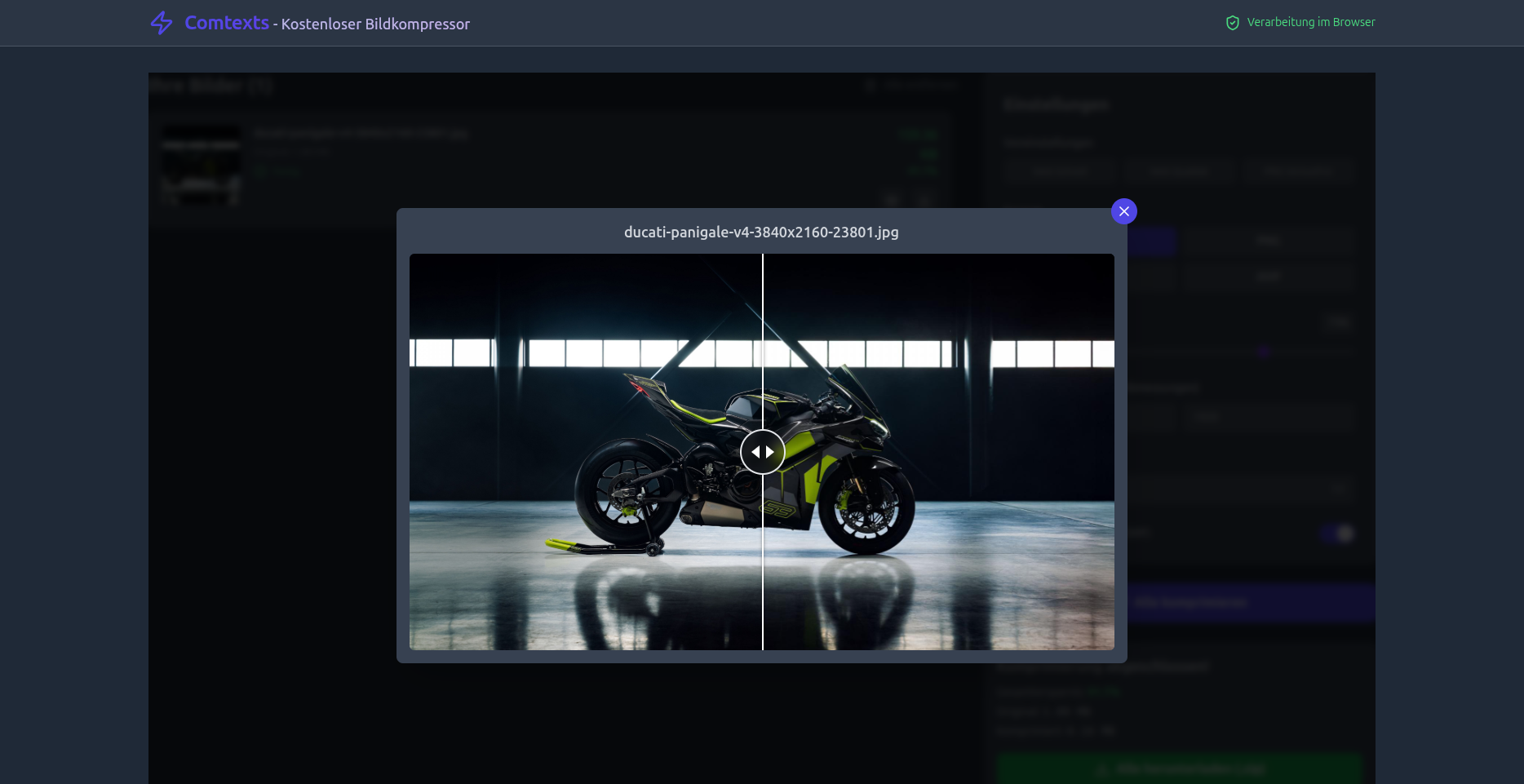The image size is (1524, 784).
Task: Close the image comparison dialog
Action: (1123, 211)
